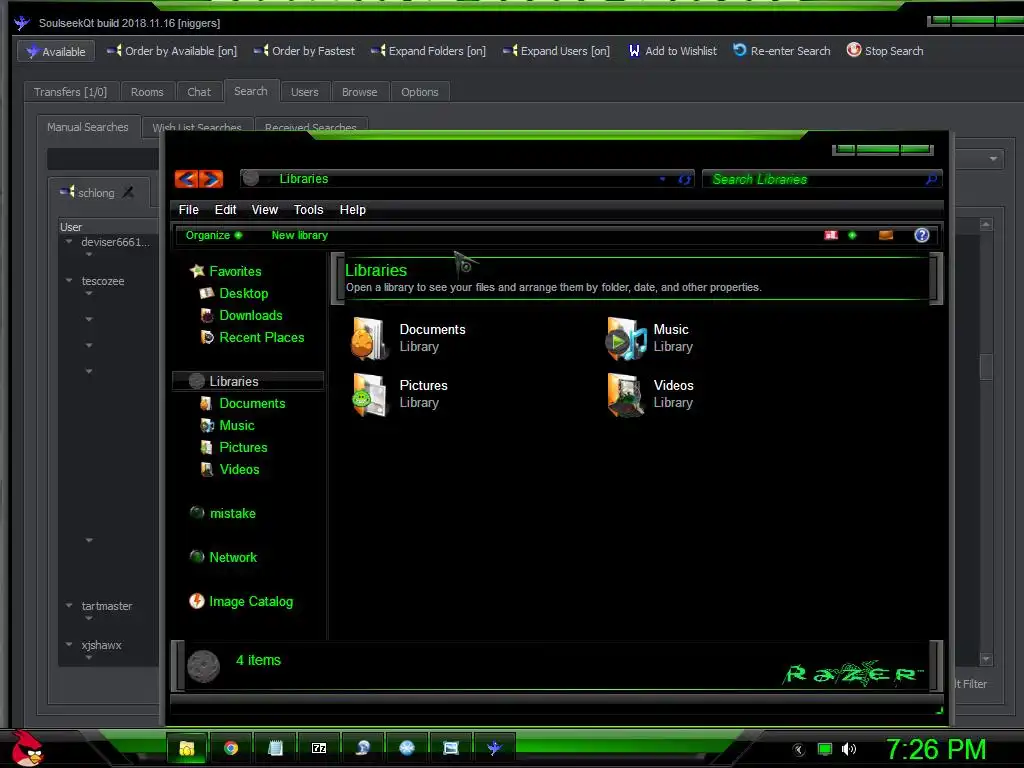
Task: Click the File Explorer icon on the taskbar
Action: tap(187, 748)
